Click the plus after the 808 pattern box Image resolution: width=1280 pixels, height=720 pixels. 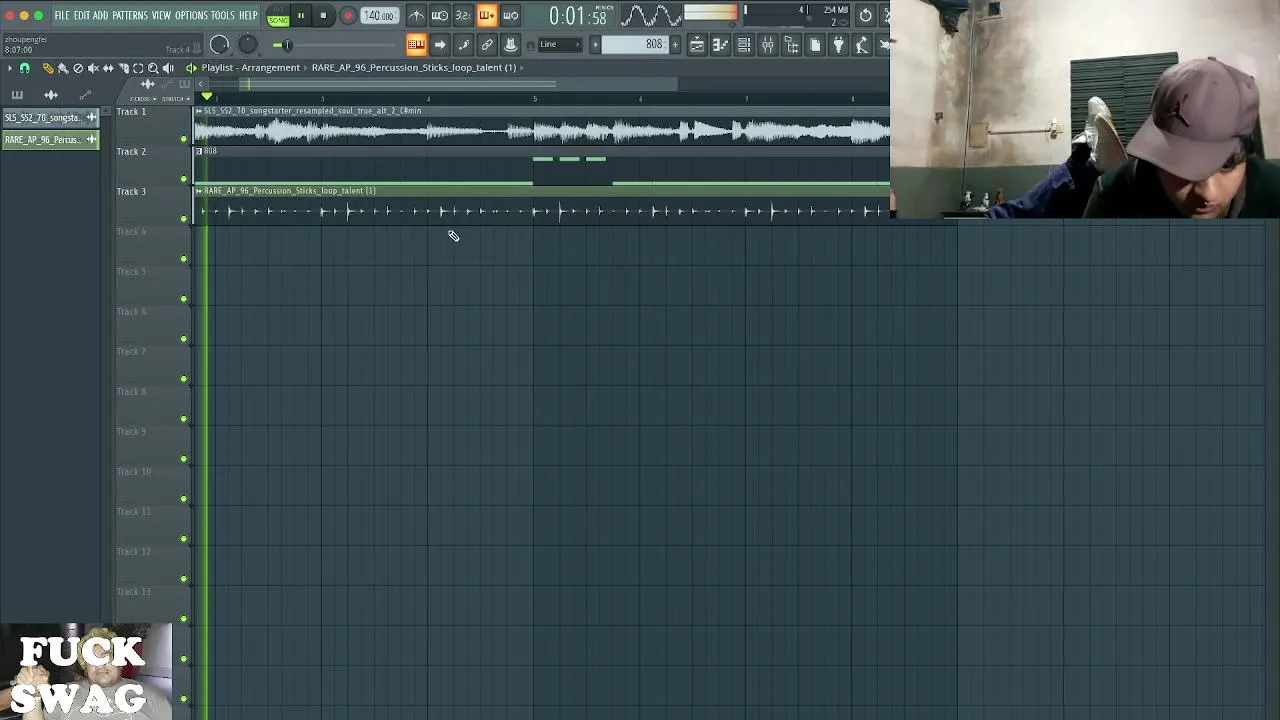point(675,44)
